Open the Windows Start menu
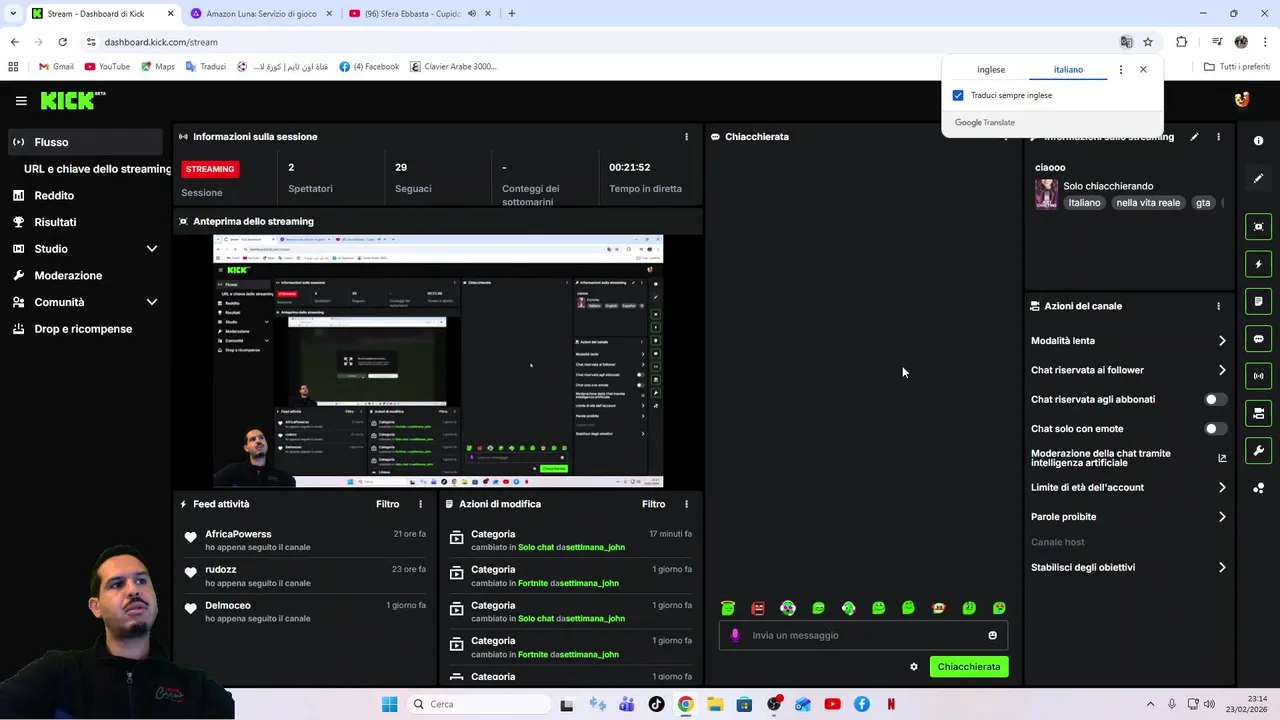The width and height of the screenshot is (1280, 720). 390,704
